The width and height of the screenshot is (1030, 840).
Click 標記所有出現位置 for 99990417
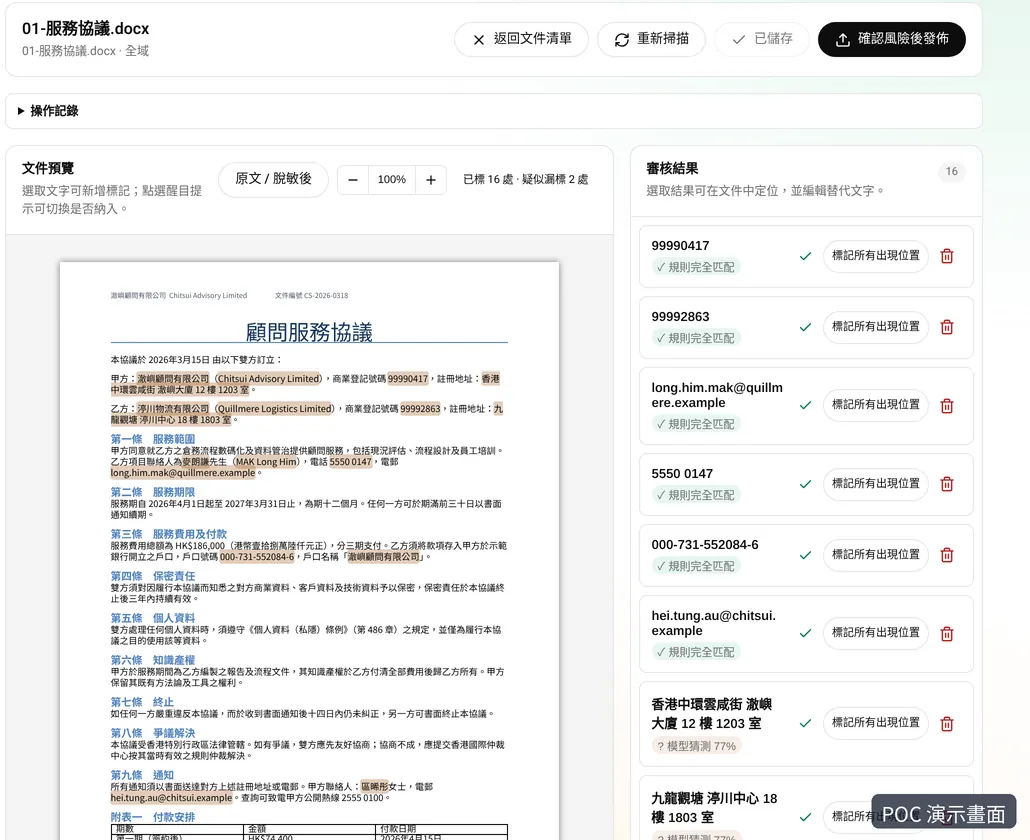tap(876, 255)
